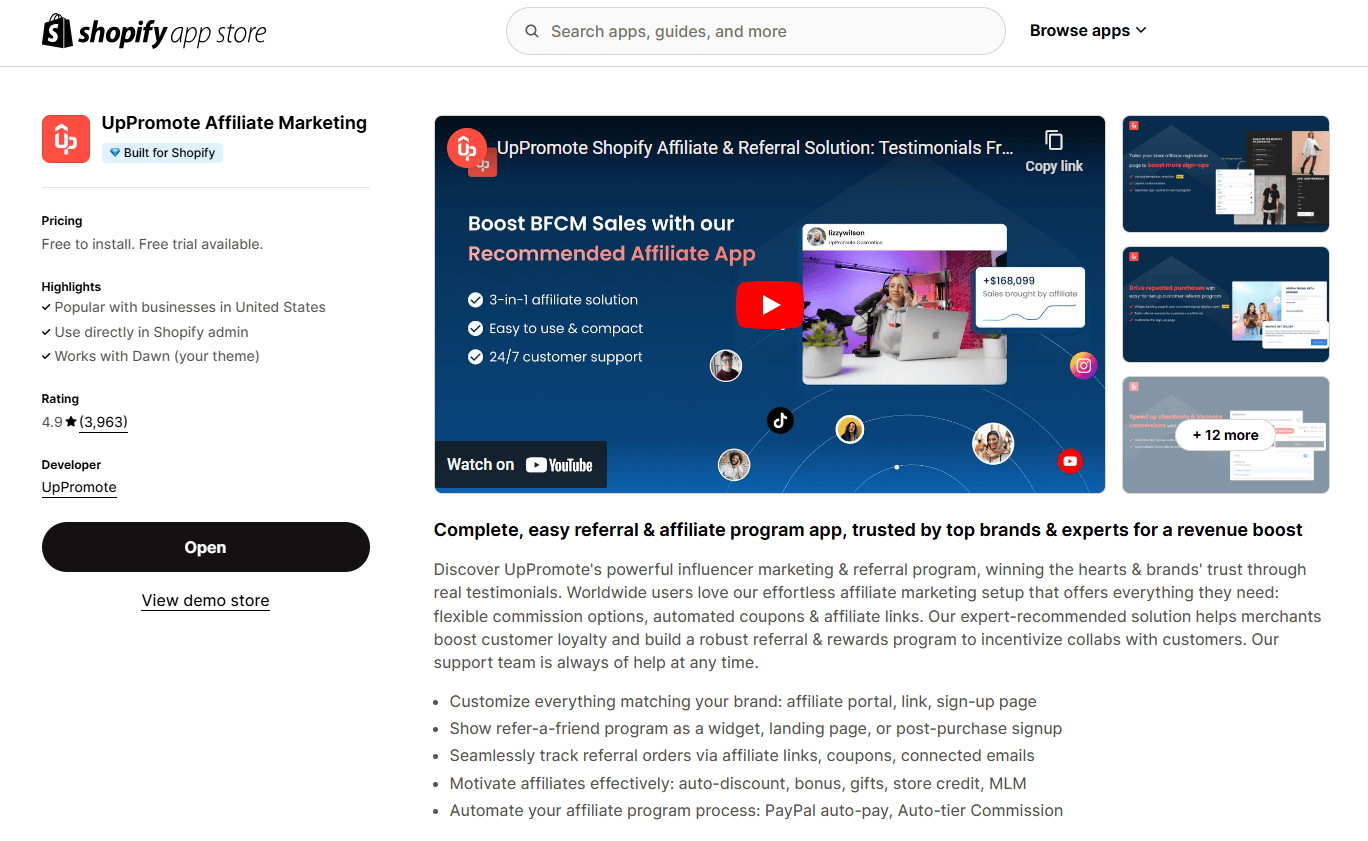The width and height of the screenshot is (1368, 841).
Task: Click the TikTok icon in video
Action: [x=780, y=420]
